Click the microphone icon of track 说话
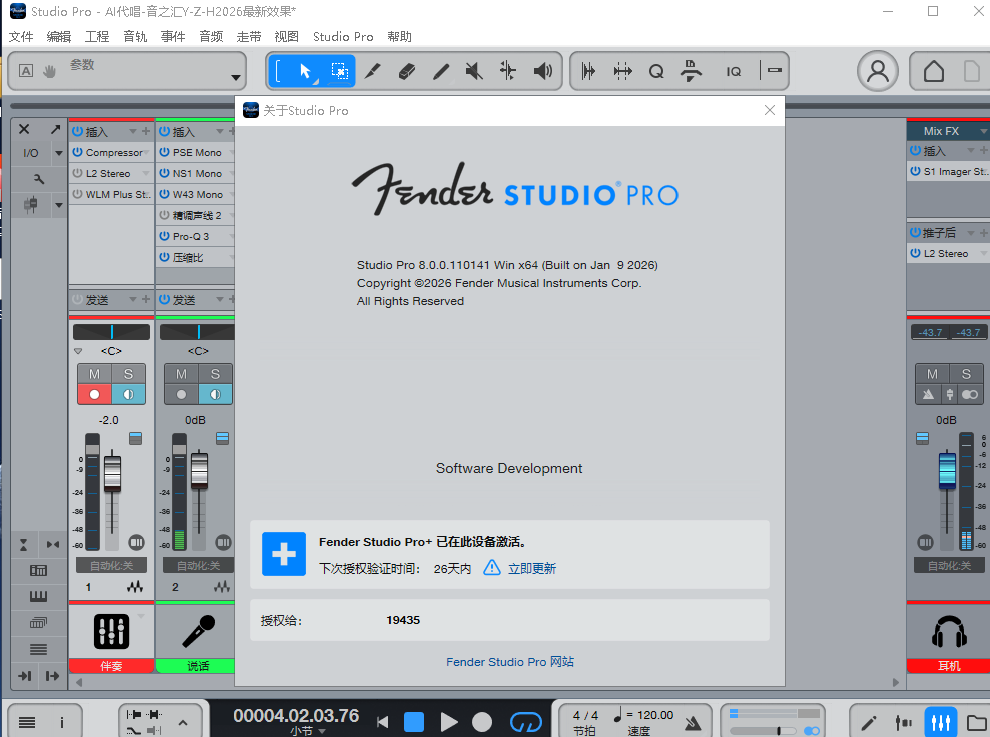990x737 pixels. coord(198,631)
